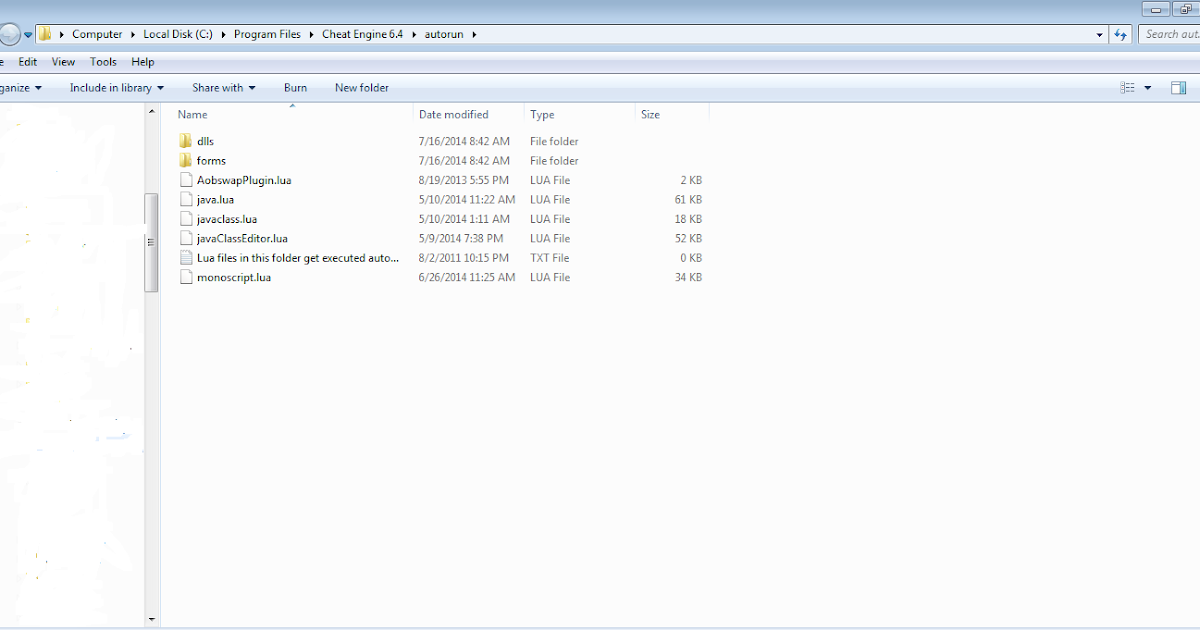Open the address bar history dropdown
Image resolution: width=1200 pixels, height=630 pixels.
click(1100, 34)
